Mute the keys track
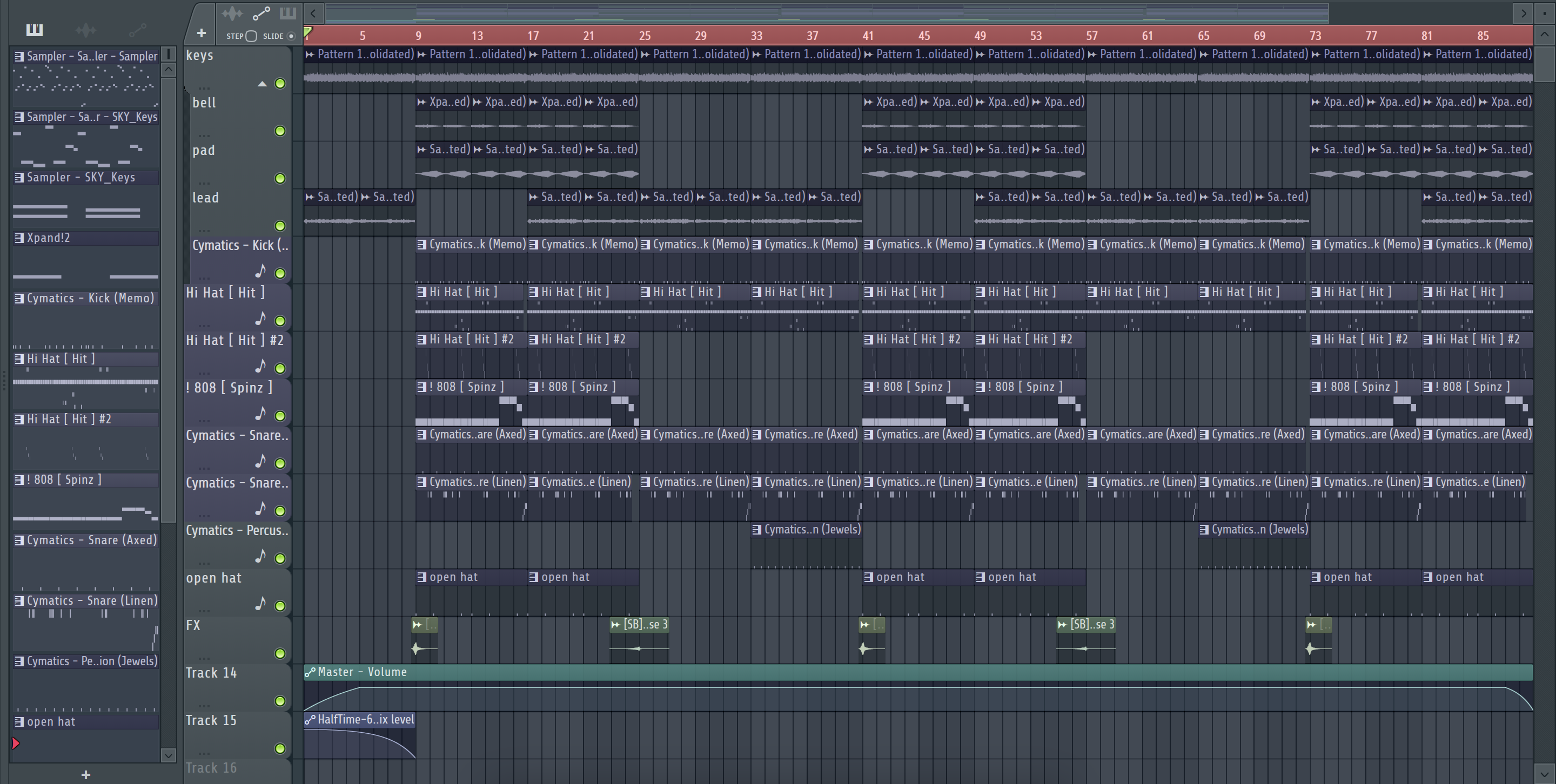 (x=280, y=84)
